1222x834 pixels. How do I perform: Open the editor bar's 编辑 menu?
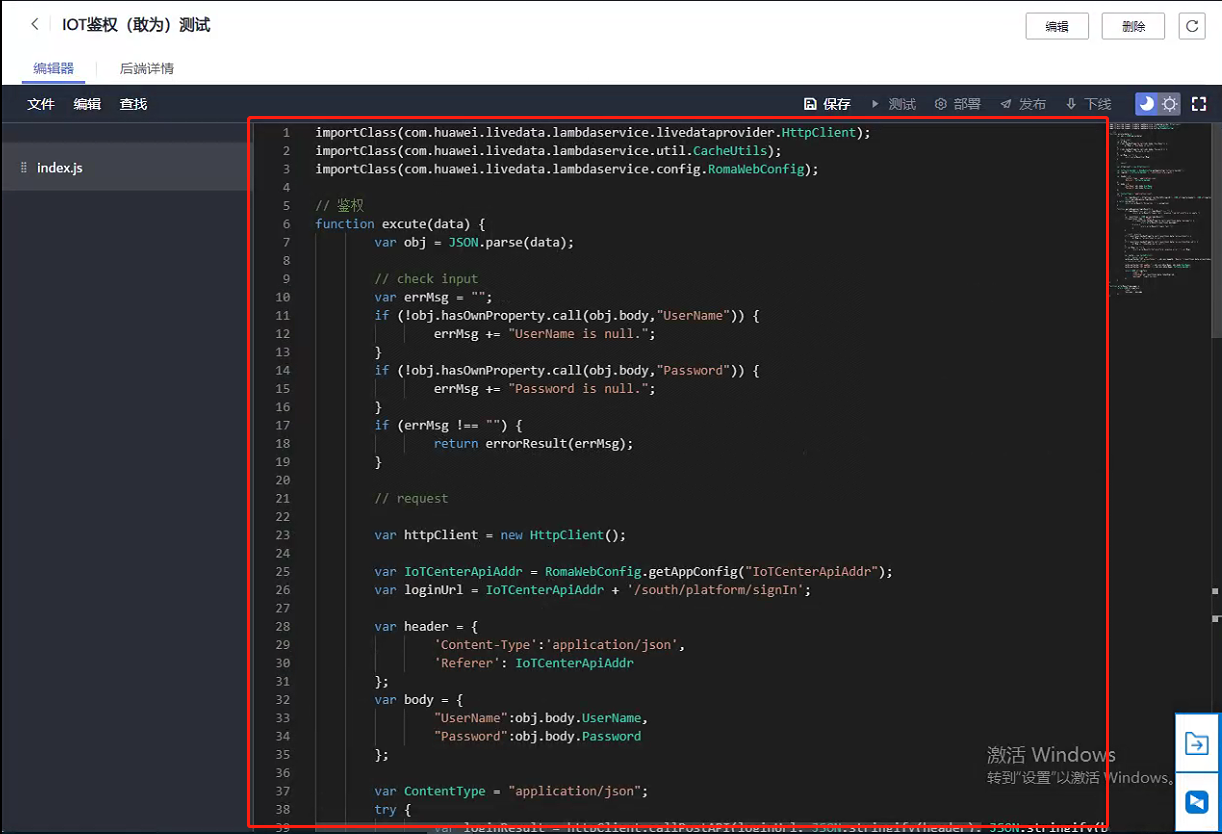(x=87, y=104)
